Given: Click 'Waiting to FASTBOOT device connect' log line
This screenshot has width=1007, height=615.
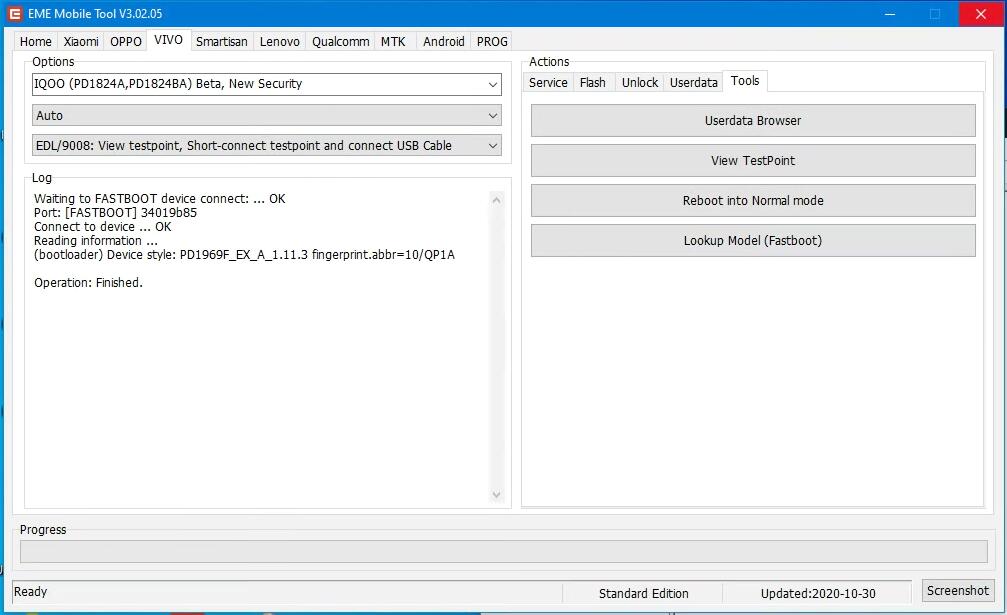Looking at the screenshot, I should (x=160, y=199).
